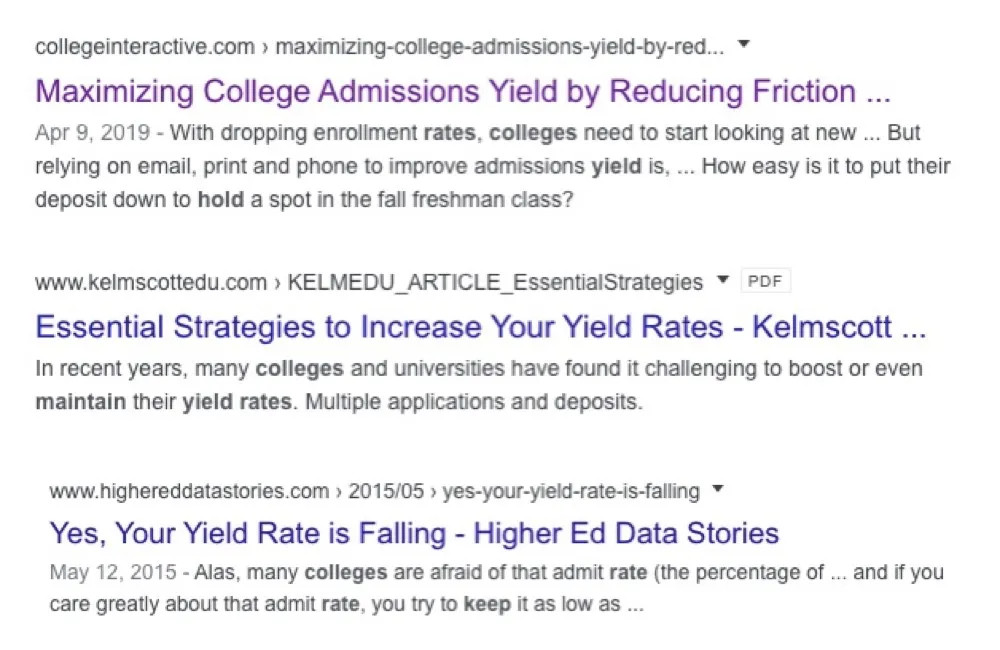Open Yes, Your Yield Rate is Falling result
1000x650 pixels.
[413, 532]
